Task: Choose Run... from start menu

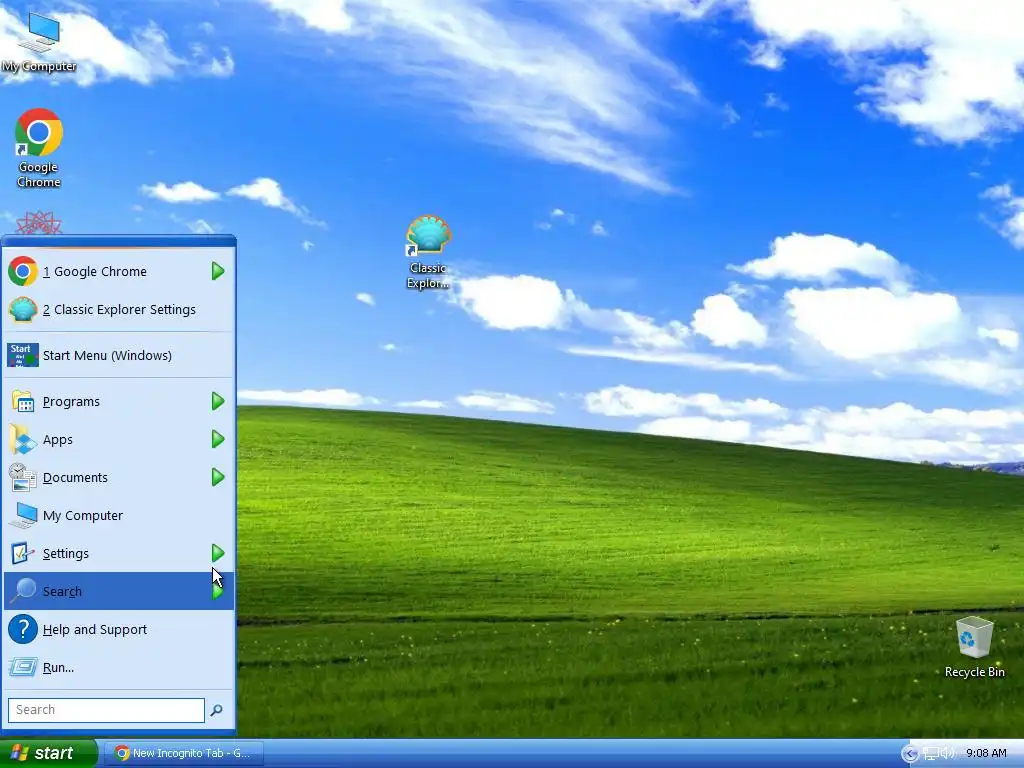Action: (x=119, y=667)
